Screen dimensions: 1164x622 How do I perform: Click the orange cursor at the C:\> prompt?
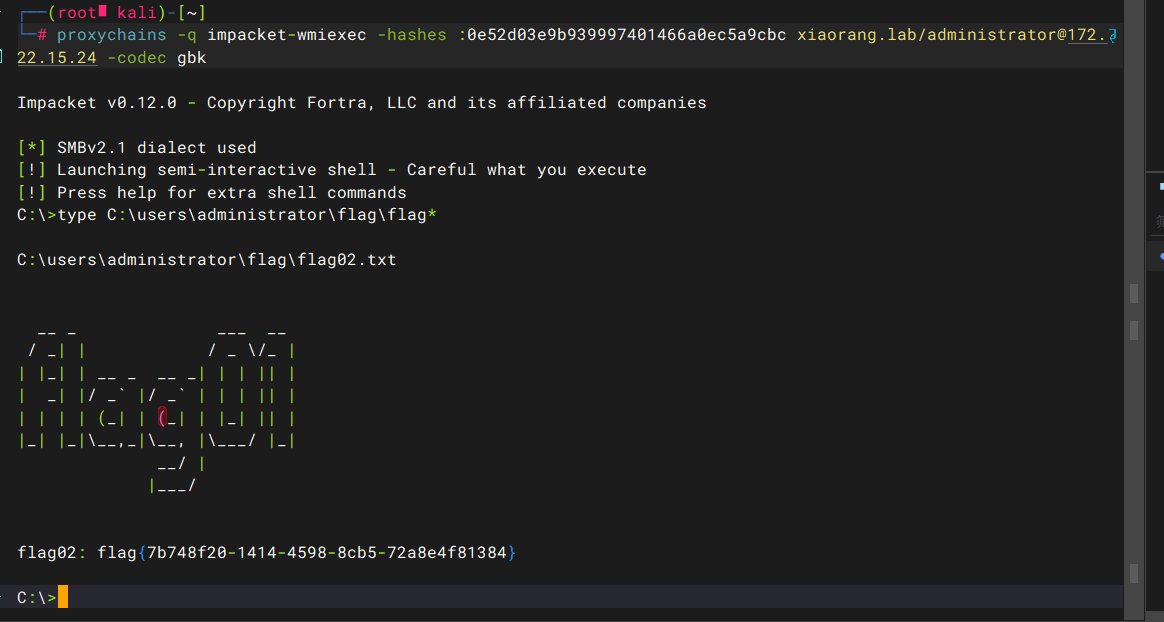[x=62, y=597]
